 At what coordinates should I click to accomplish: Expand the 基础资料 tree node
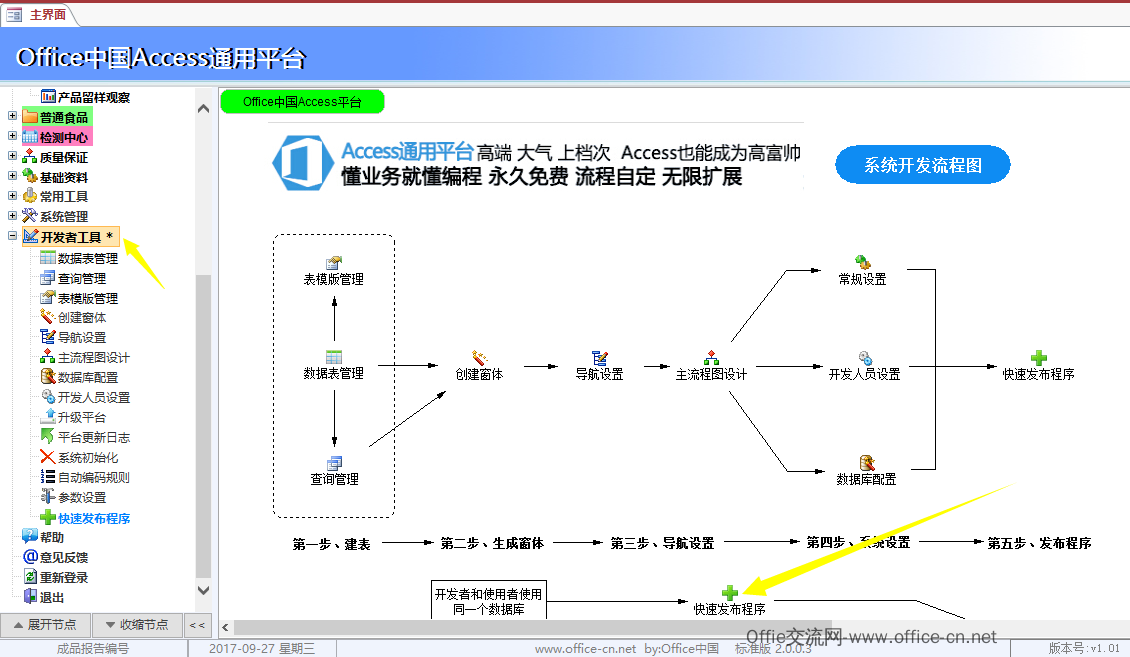[x=12, y=175]
